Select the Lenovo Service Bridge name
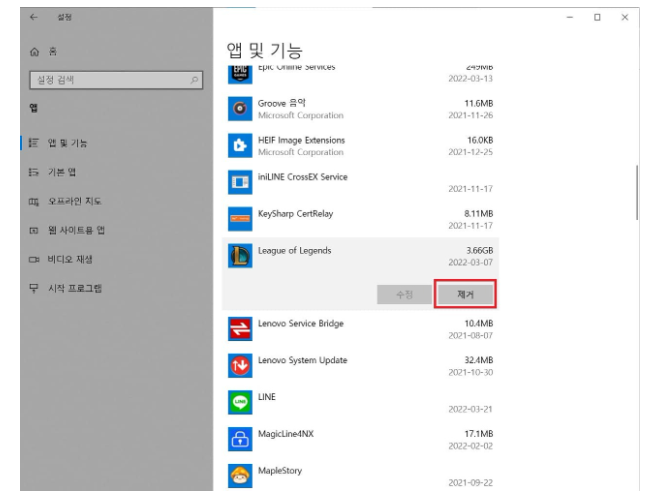 tap(301, 323)
